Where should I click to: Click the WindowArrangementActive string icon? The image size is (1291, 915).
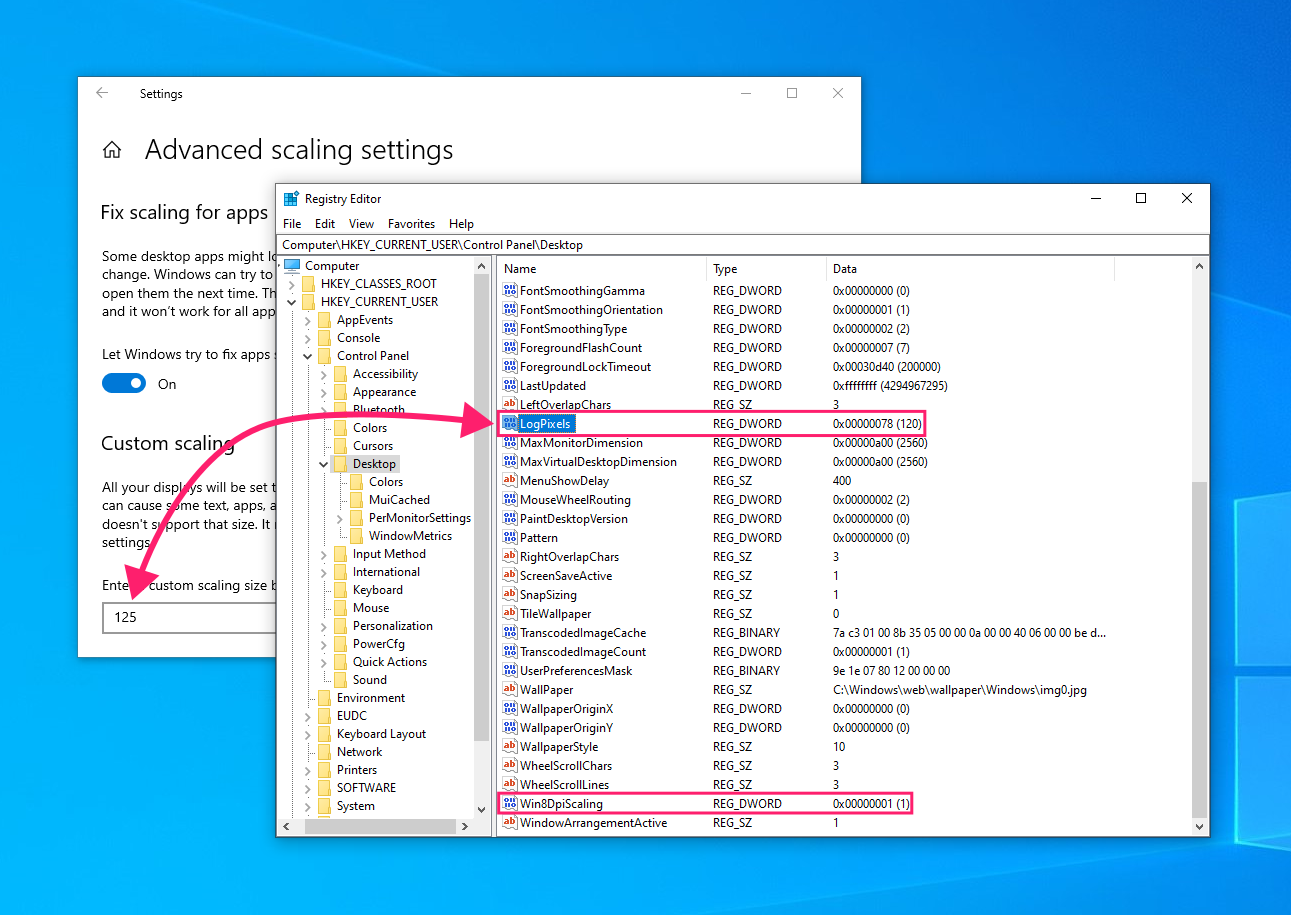[510, 823]
